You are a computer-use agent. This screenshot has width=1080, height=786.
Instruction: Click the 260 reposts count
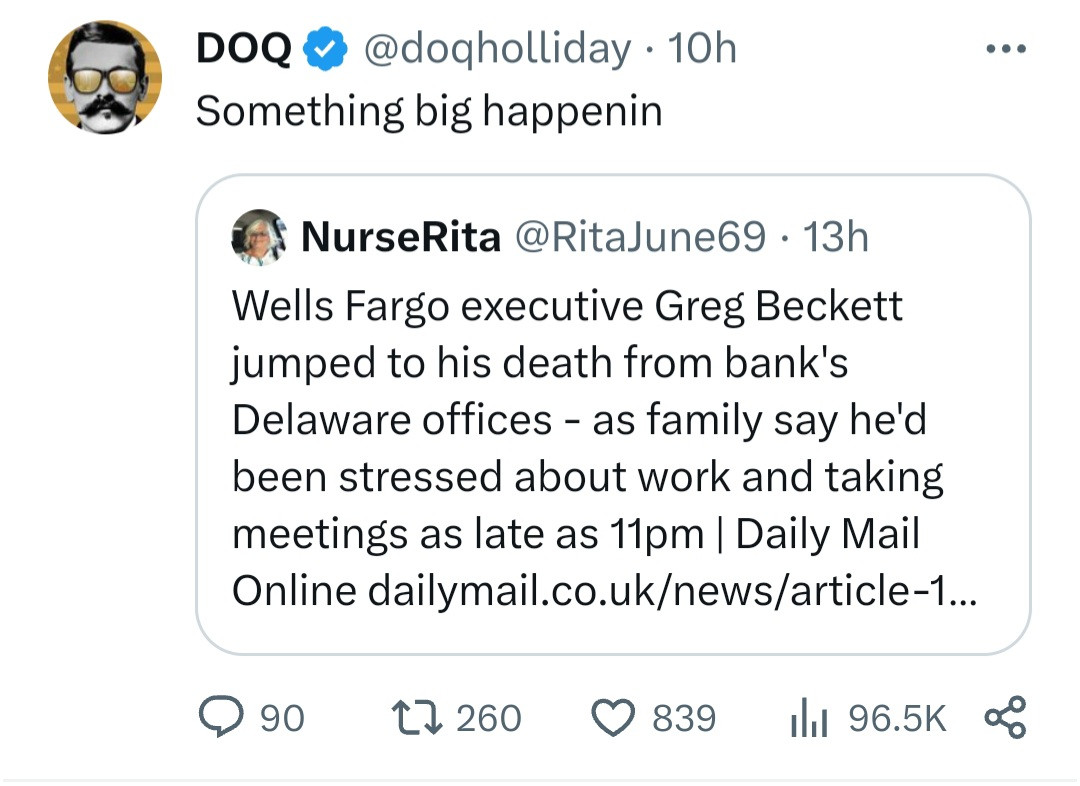tap(489, 718)
